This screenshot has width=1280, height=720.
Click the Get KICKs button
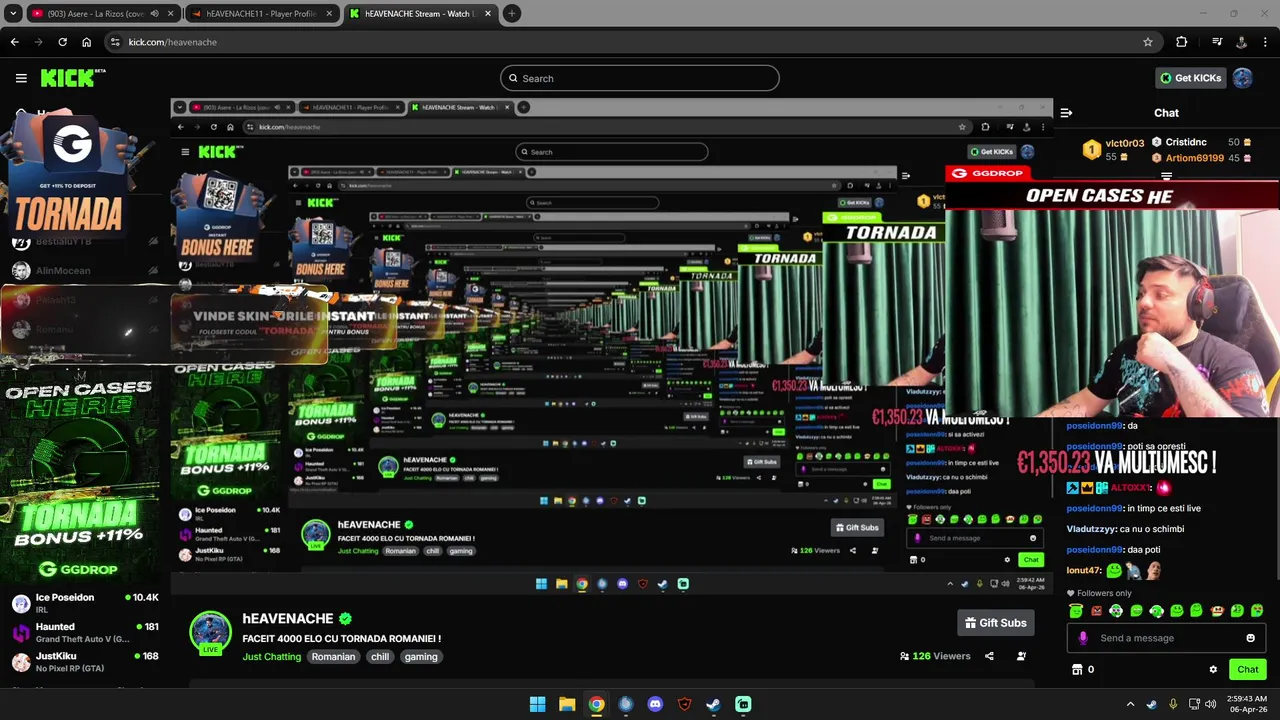[x=1190, y=78]
